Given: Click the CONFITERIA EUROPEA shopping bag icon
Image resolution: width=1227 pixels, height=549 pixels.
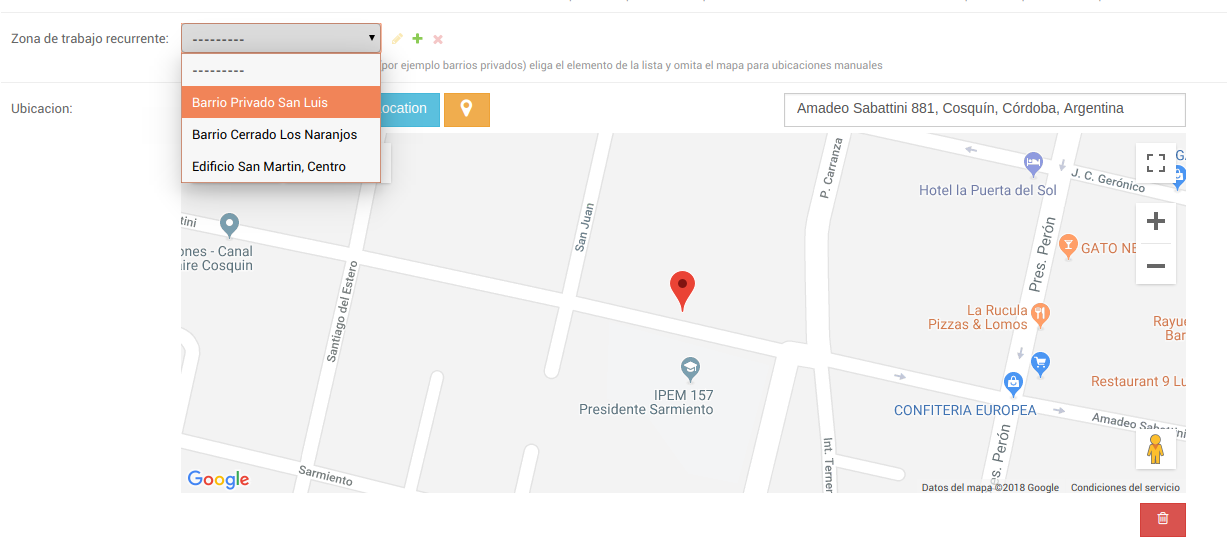Looking at the screenshot, I should (1013, 384).
